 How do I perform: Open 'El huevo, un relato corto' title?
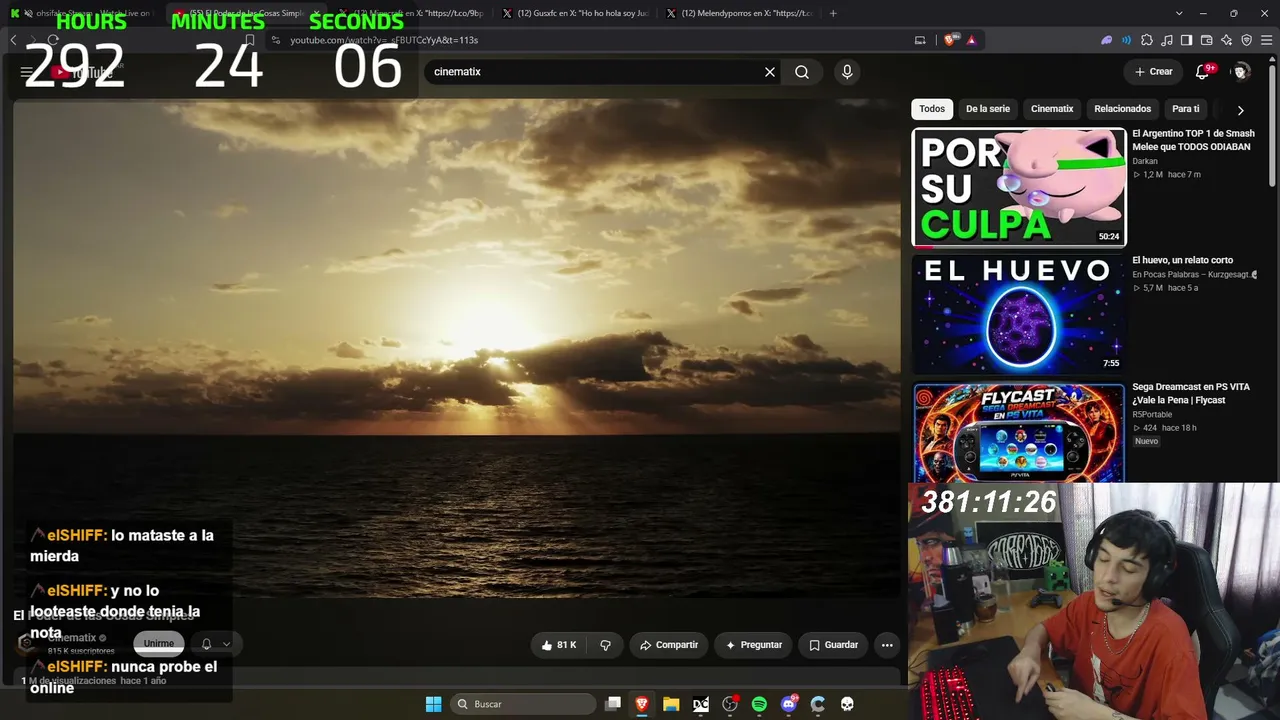(x=1182, y=260)
